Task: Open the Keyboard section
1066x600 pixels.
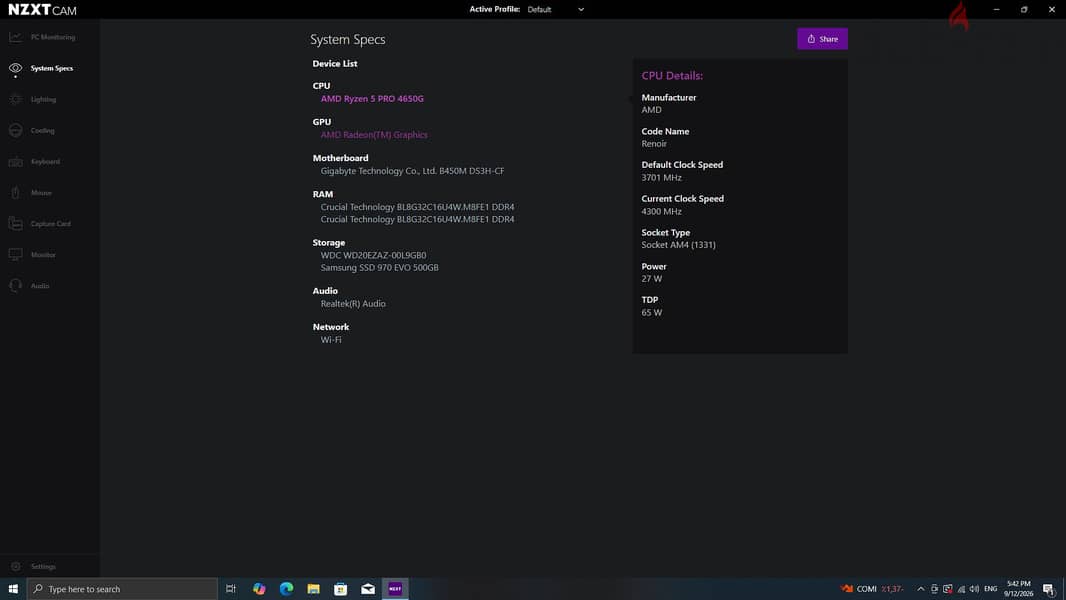Action: coord(35,162)
